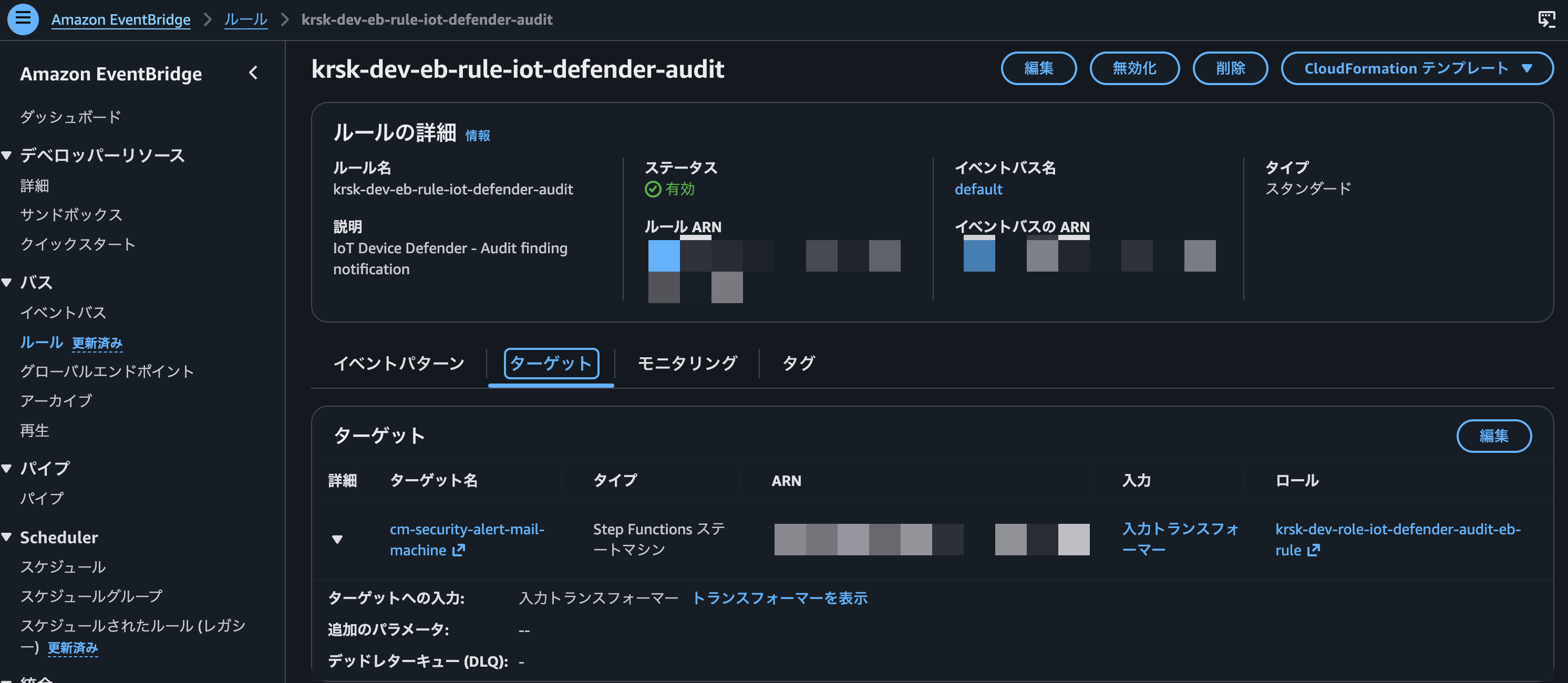Click the 無効化 button

[1134, 68]
